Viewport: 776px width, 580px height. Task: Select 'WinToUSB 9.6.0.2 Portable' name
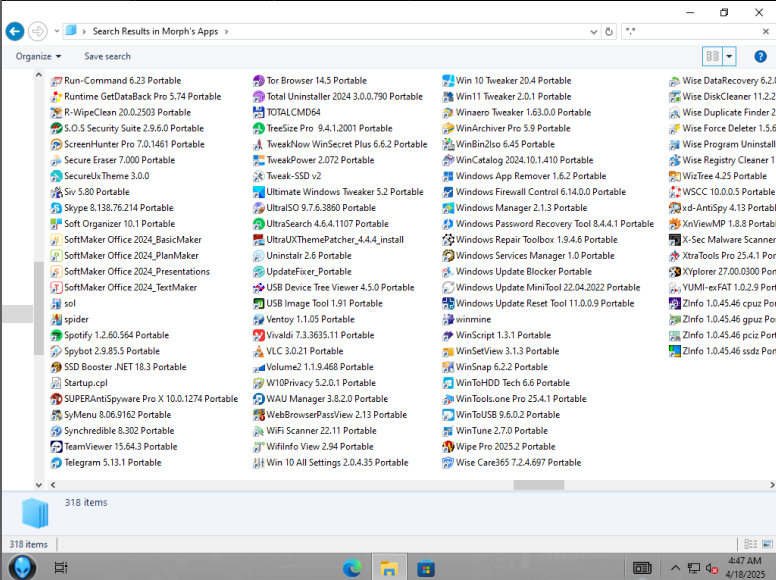tap(508, 415)
